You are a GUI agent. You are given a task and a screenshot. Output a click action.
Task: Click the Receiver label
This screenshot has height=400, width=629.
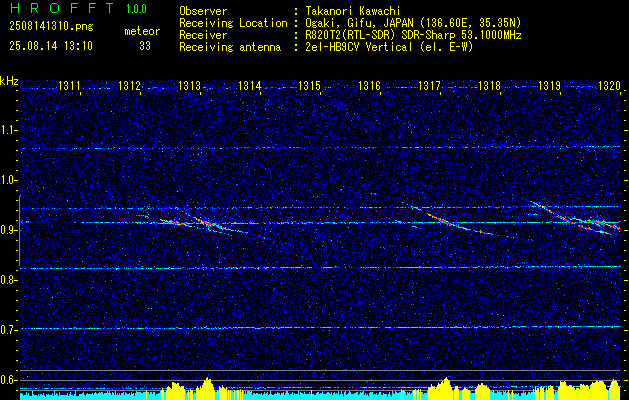(x=203, y=35)
